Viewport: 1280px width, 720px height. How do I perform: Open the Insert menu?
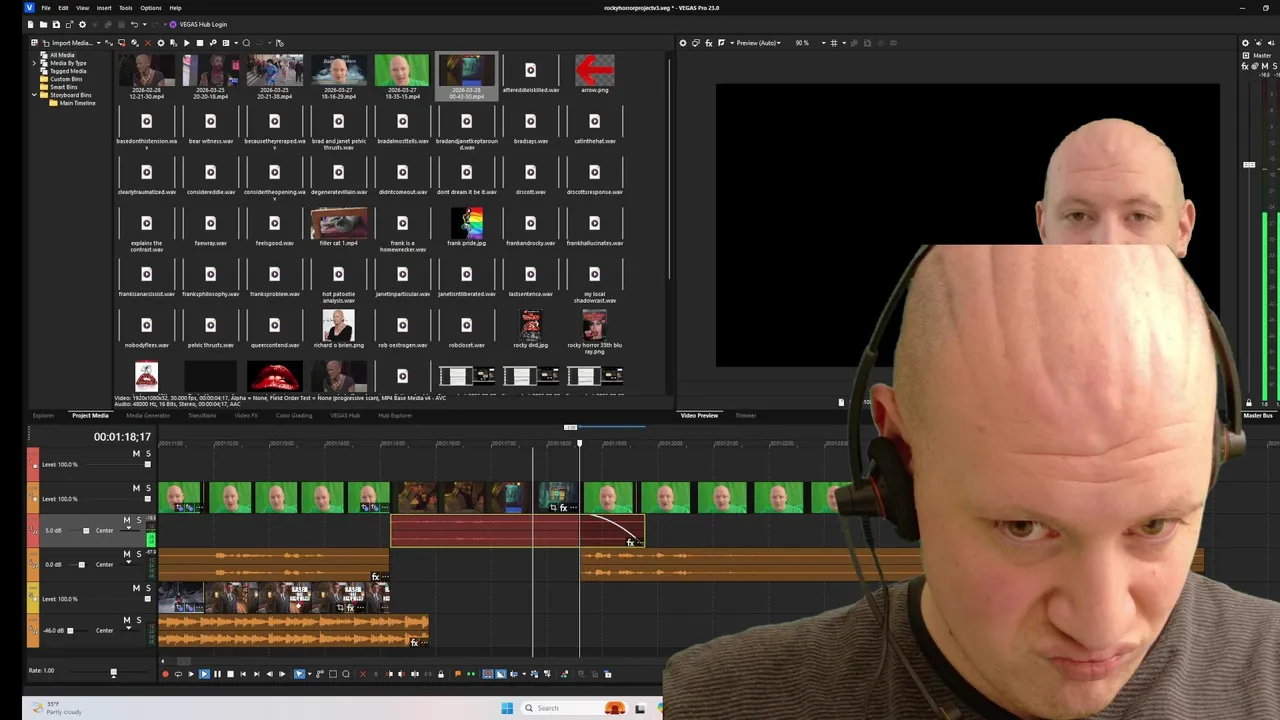(104, 8)
